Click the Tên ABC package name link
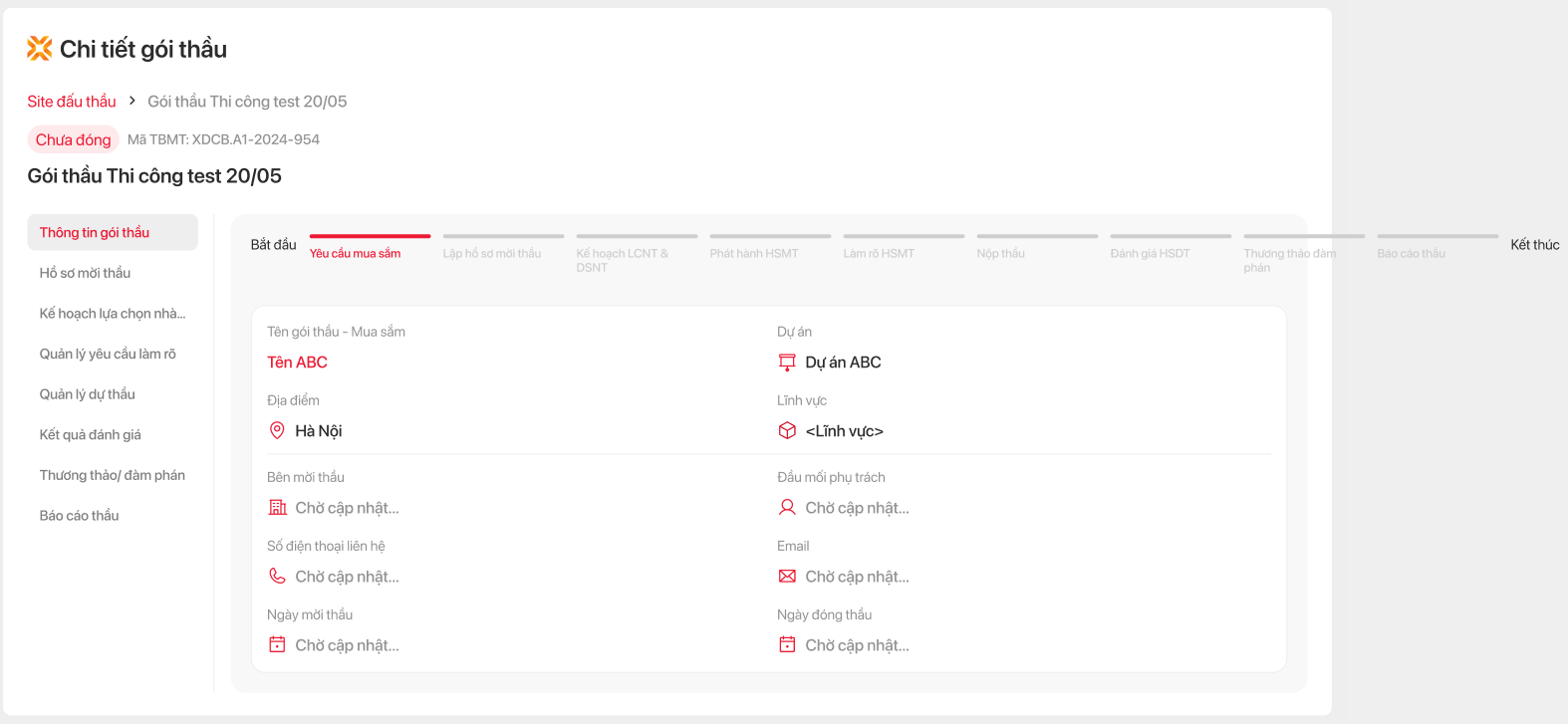Screen dimensions: 1568x724 point(297,362)
